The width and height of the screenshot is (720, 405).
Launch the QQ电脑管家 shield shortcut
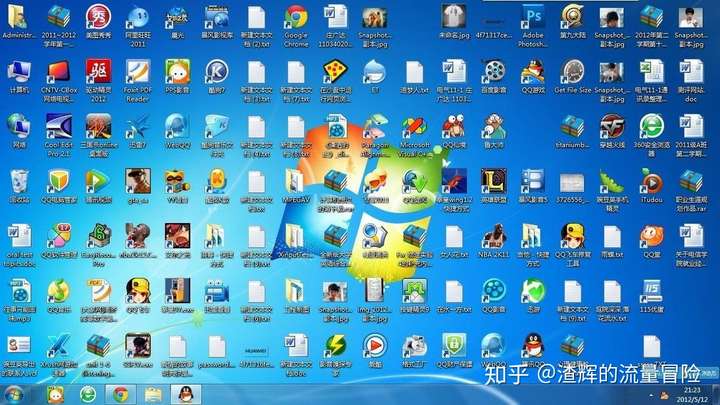[59, 182]
